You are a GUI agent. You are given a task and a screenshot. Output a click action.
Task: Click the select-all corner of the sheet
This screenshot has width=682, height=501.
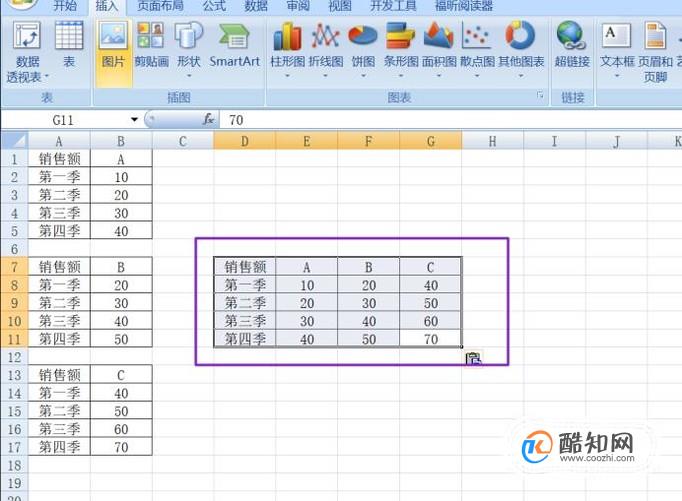coord(14,141)
